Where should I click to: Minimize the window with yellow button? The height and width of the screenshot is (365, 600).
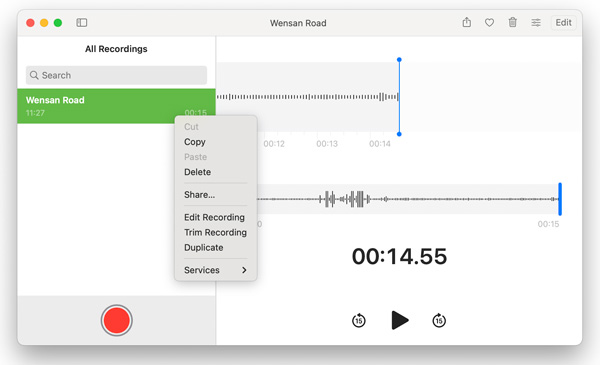tap(44, 23)
